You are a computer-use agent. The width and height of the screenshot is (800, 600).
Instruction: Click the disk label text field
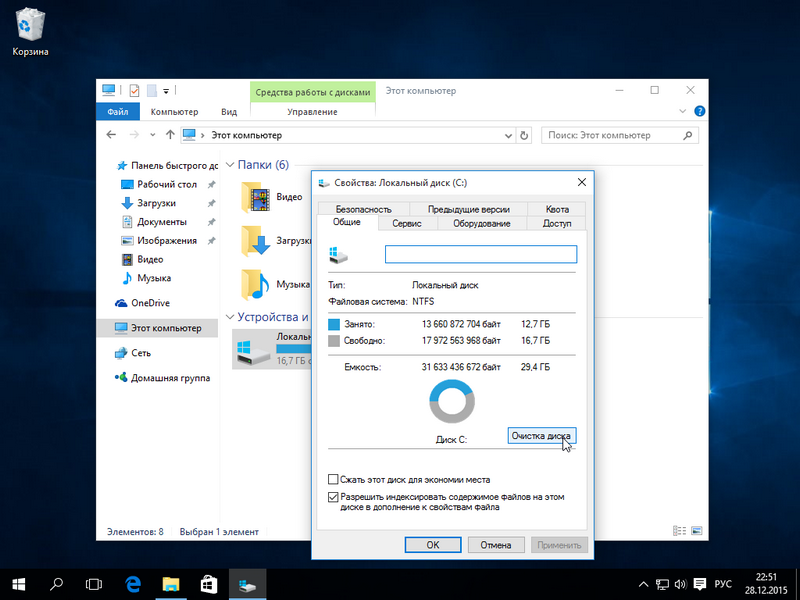[480, 254]
